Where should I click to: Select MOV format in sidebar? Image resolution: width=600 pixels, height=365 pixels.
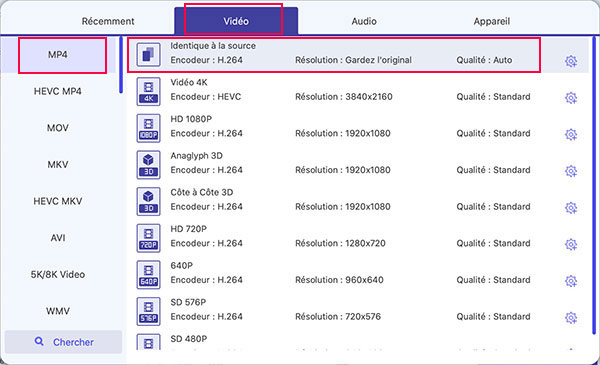tap(58, 128)
